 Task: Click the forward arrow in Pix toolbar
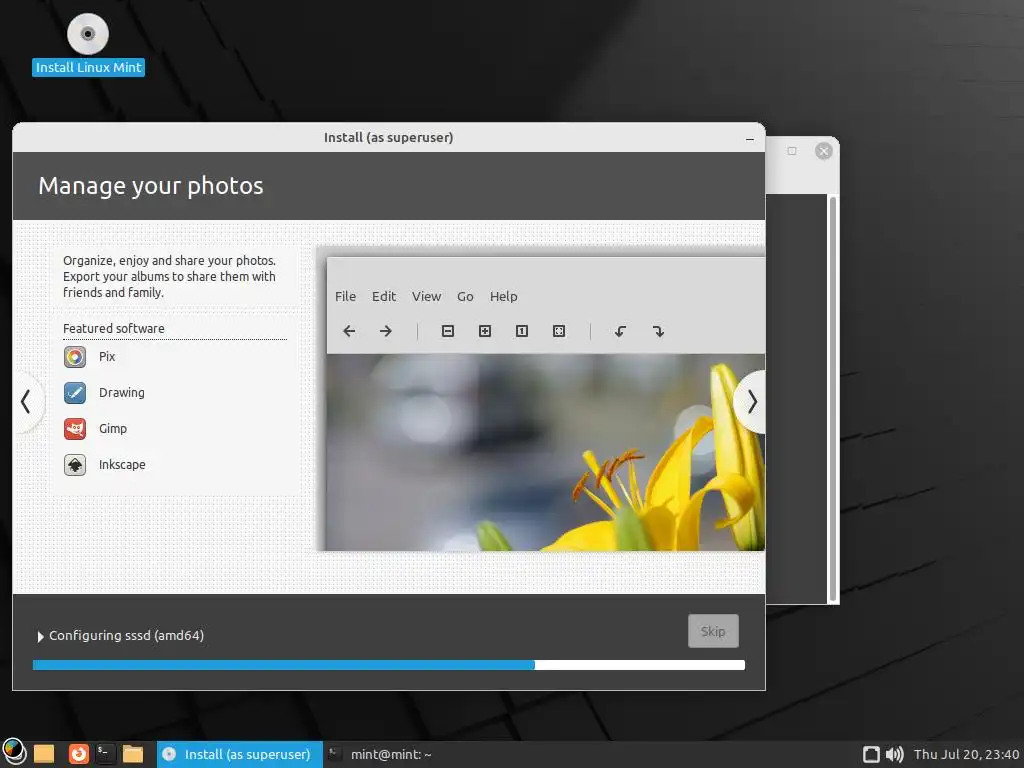(x=386, y=331)
